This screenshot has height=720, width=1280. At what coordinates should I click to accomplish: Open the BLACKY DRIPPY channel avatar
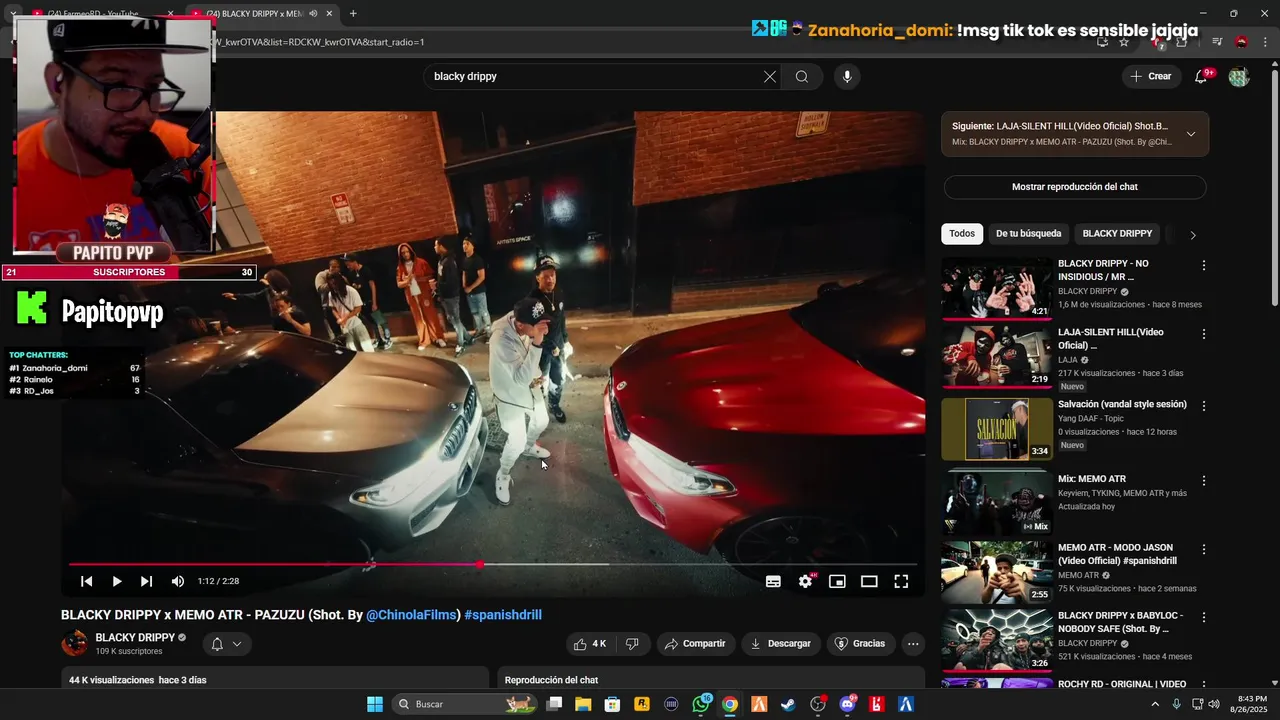coord(75,644)
